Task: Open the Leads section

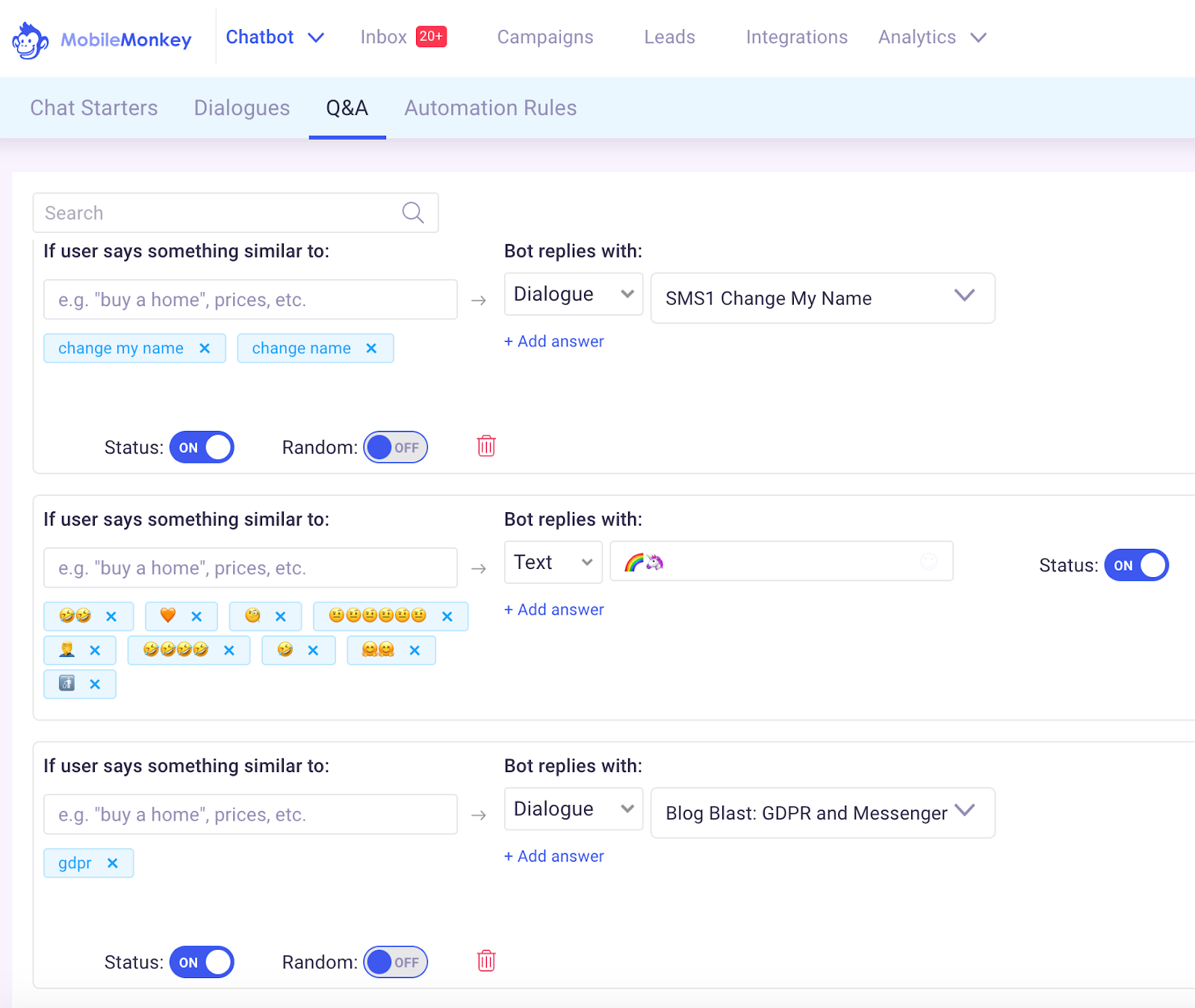Action: [x=670, y=37]
